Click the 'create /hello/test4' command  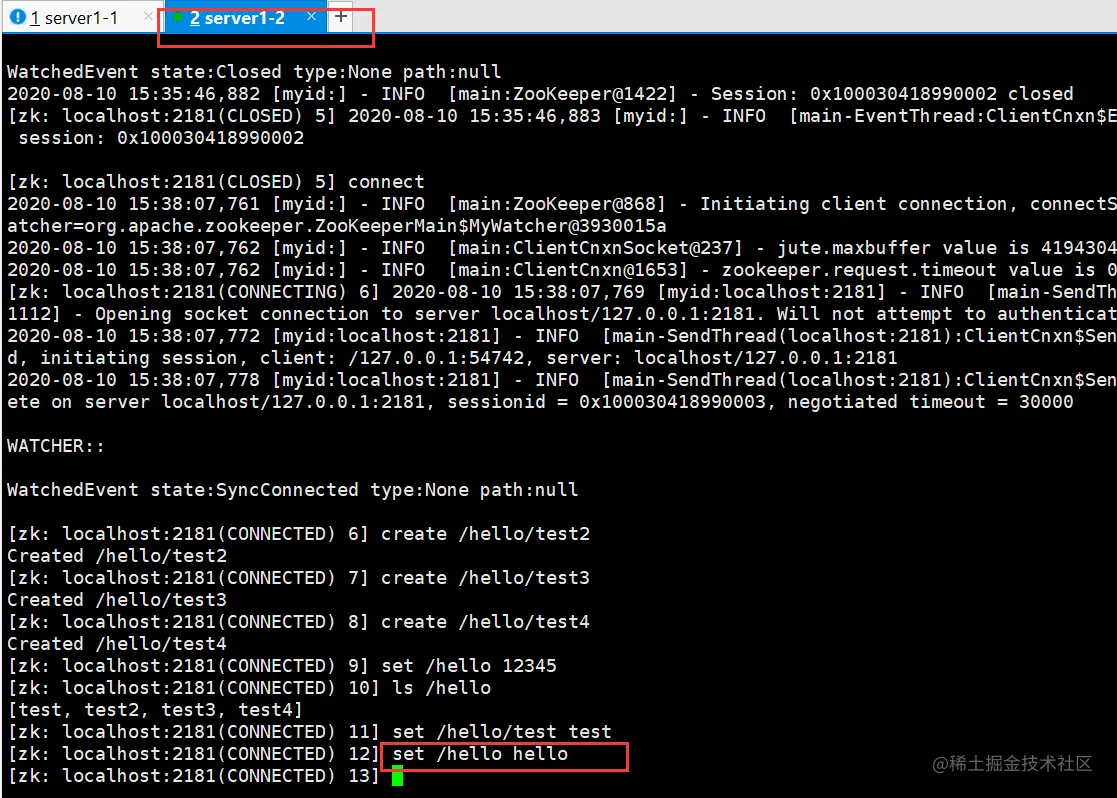click(485, 622)
